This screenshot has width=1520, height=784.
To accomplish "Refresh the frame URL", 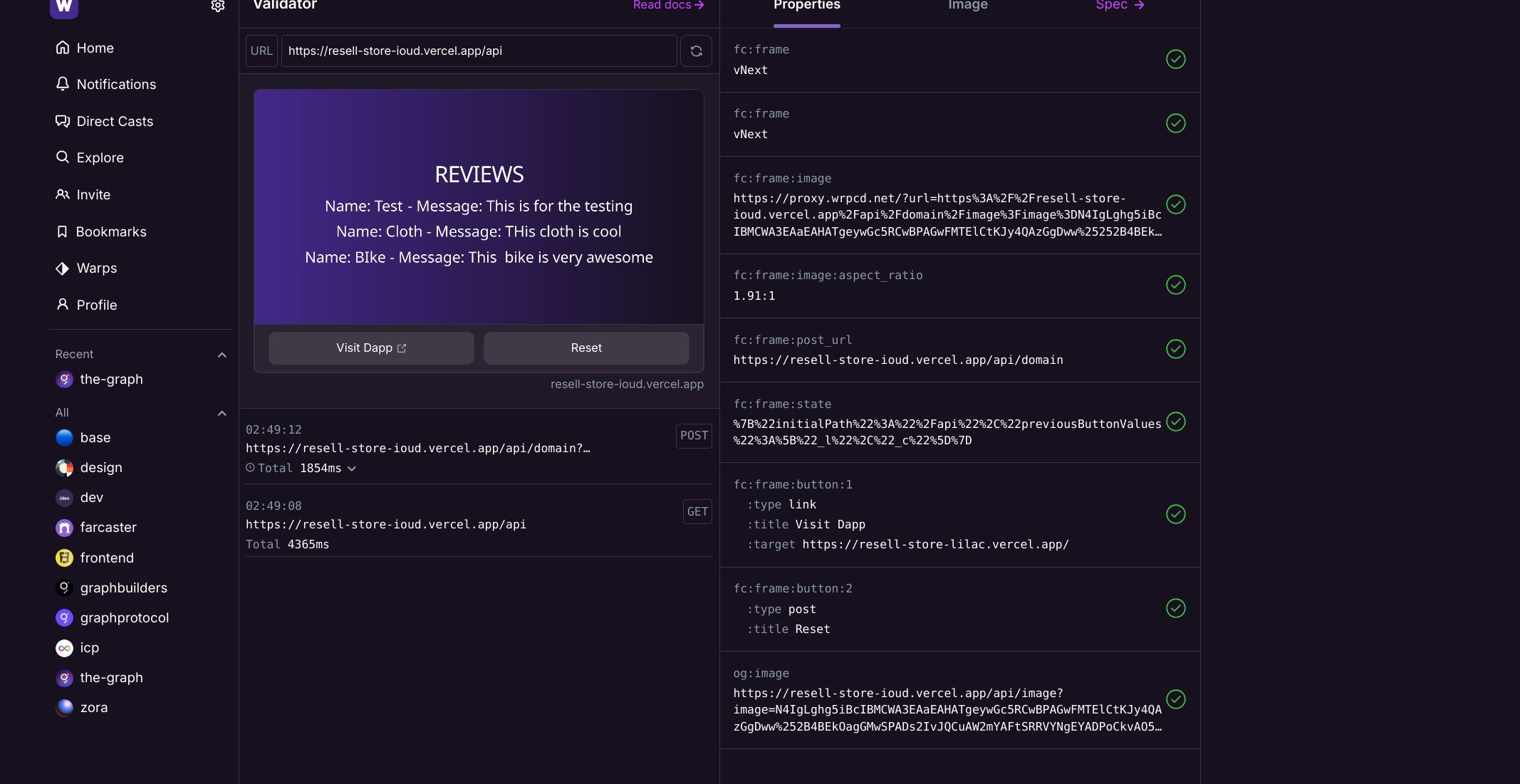I will point(696,51).
